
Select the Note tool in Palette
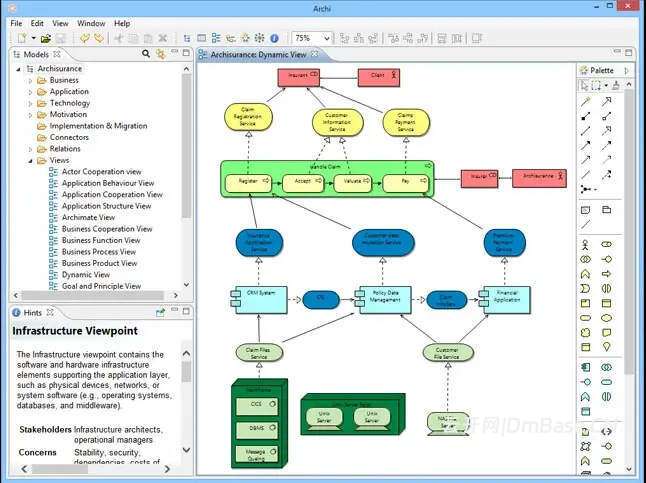click(x=585, y=210)
